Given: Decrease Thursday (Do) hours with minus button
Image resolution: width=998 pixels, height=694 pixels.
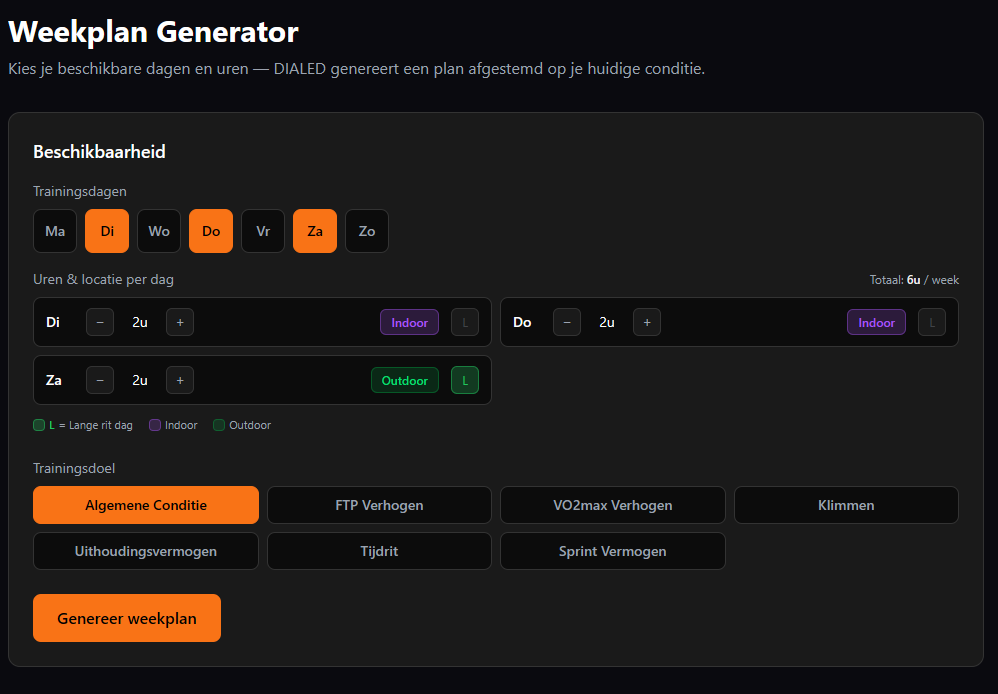Looking at the screenshot, I should click(567, 322).
